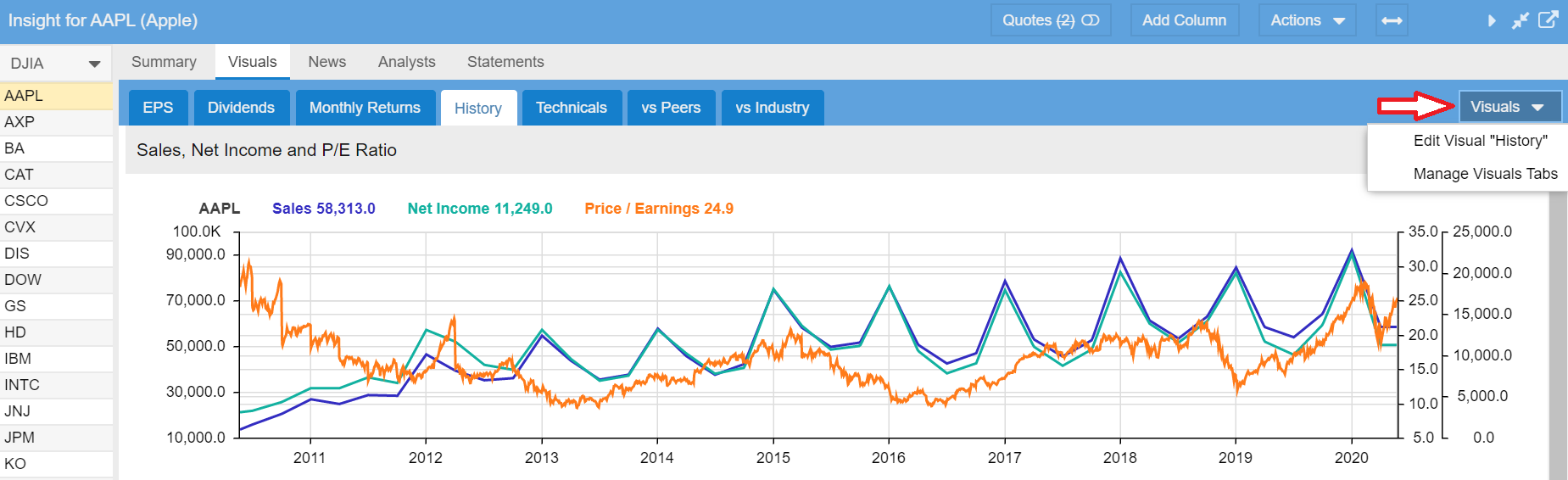Open the Dividends visual tab
The height and width of the screenshot is (480, 1568).
[241, 108]
